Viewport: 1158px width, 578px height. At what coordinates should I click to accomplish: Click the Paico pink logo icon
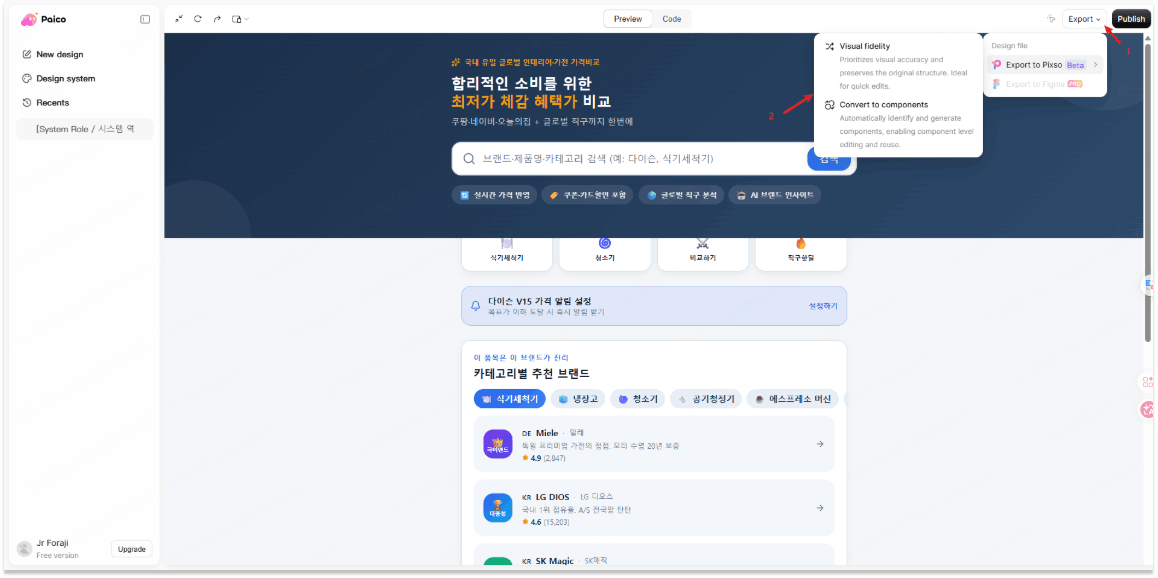[29, 19]
